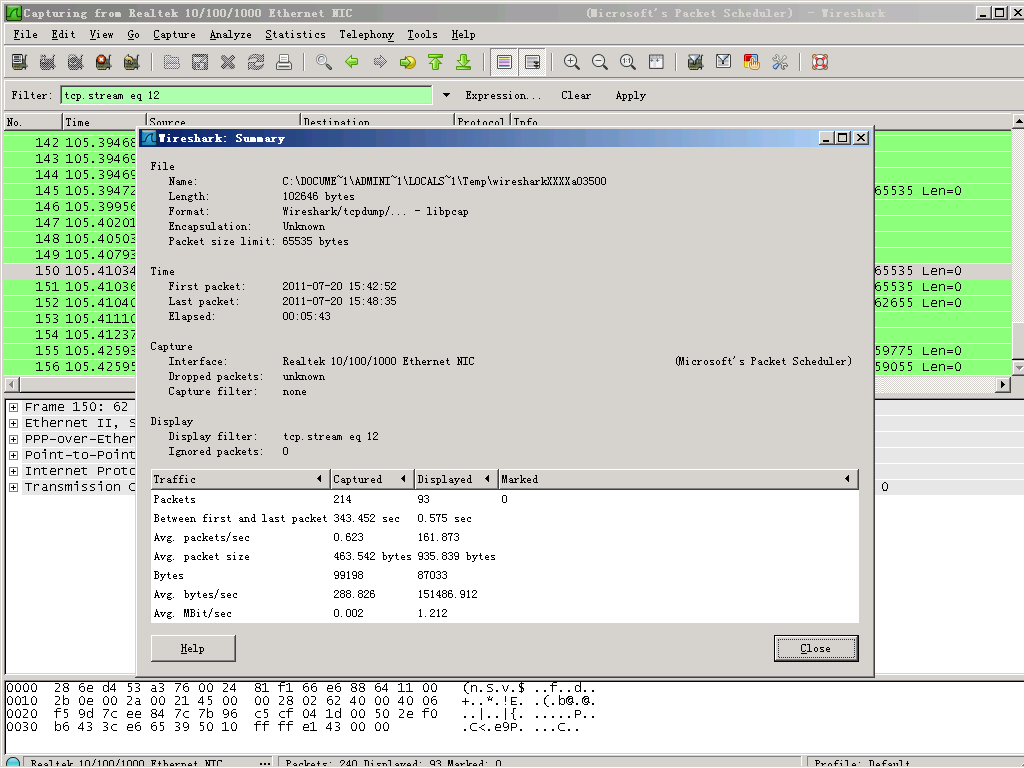Open the filter history dropdown arrow

(446, 95)
